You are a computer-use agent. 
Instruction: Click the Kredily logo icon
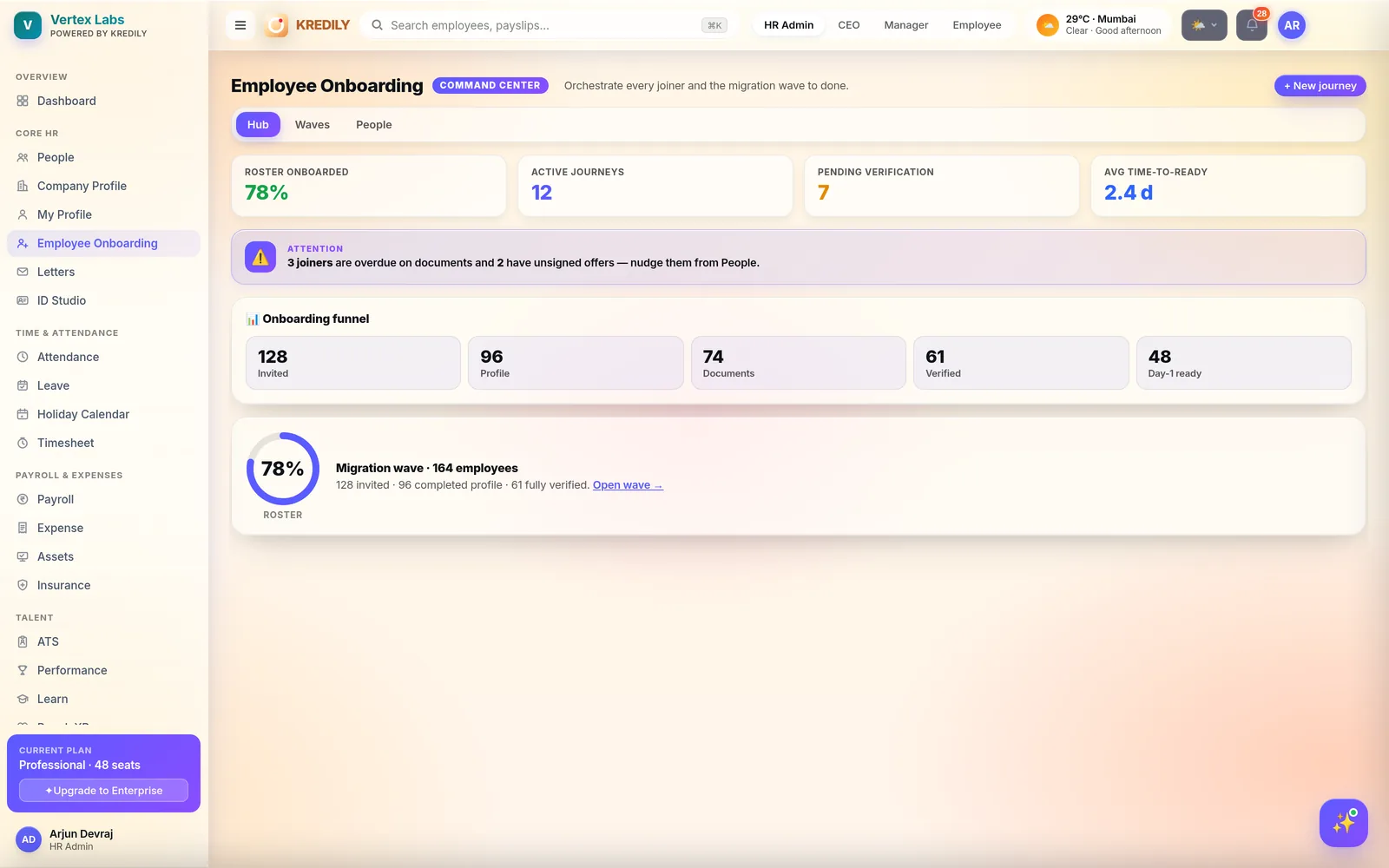pyautogui.click(x=276, y=25)
